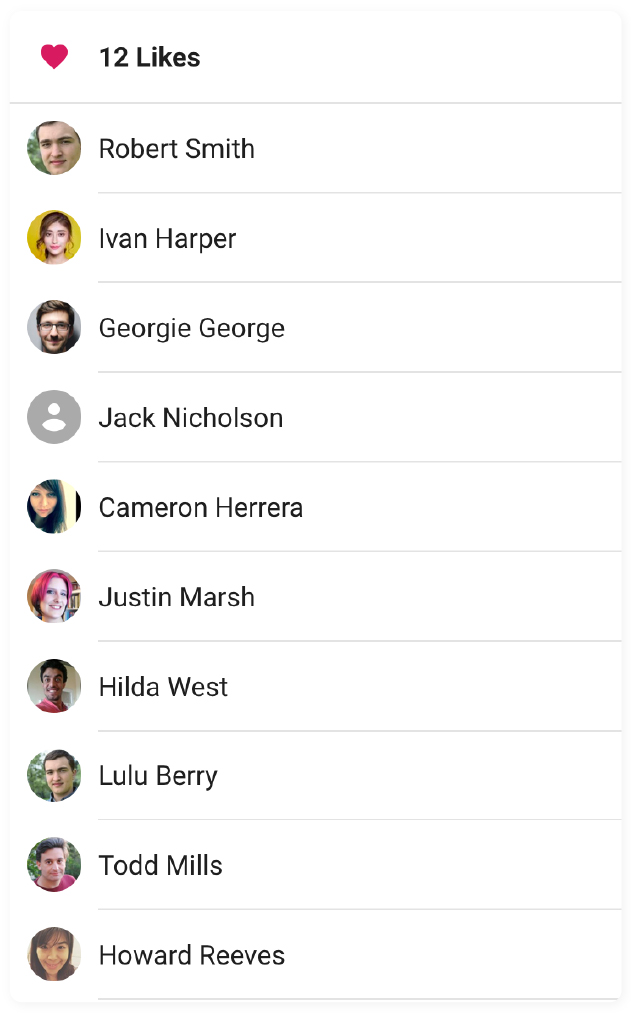This screenshot has height=1013, width=631.
Task: Click Hilda West's profile avatar
Action: 54,686
